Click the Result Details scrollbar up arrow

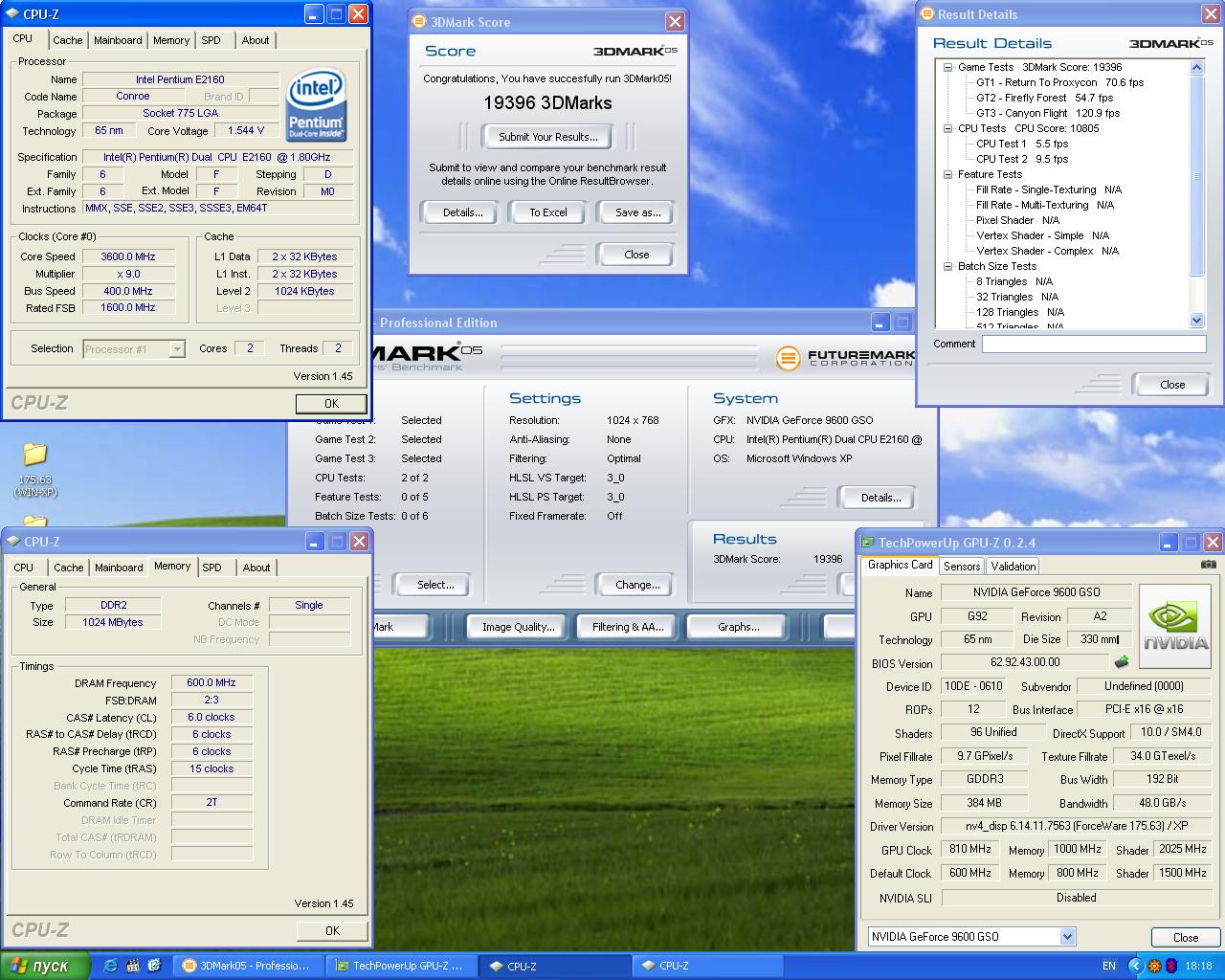pos(1196,67)
